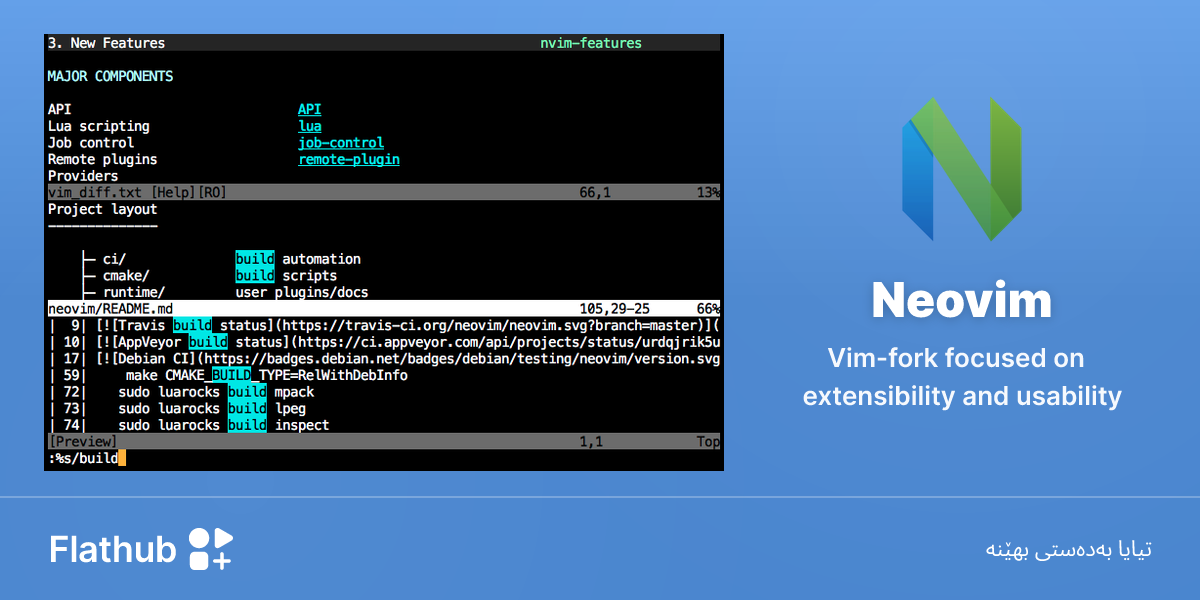Click the 66,1 cursor position indicator
The width and height of the screenshot is (1200, 600).
[595, 192]
